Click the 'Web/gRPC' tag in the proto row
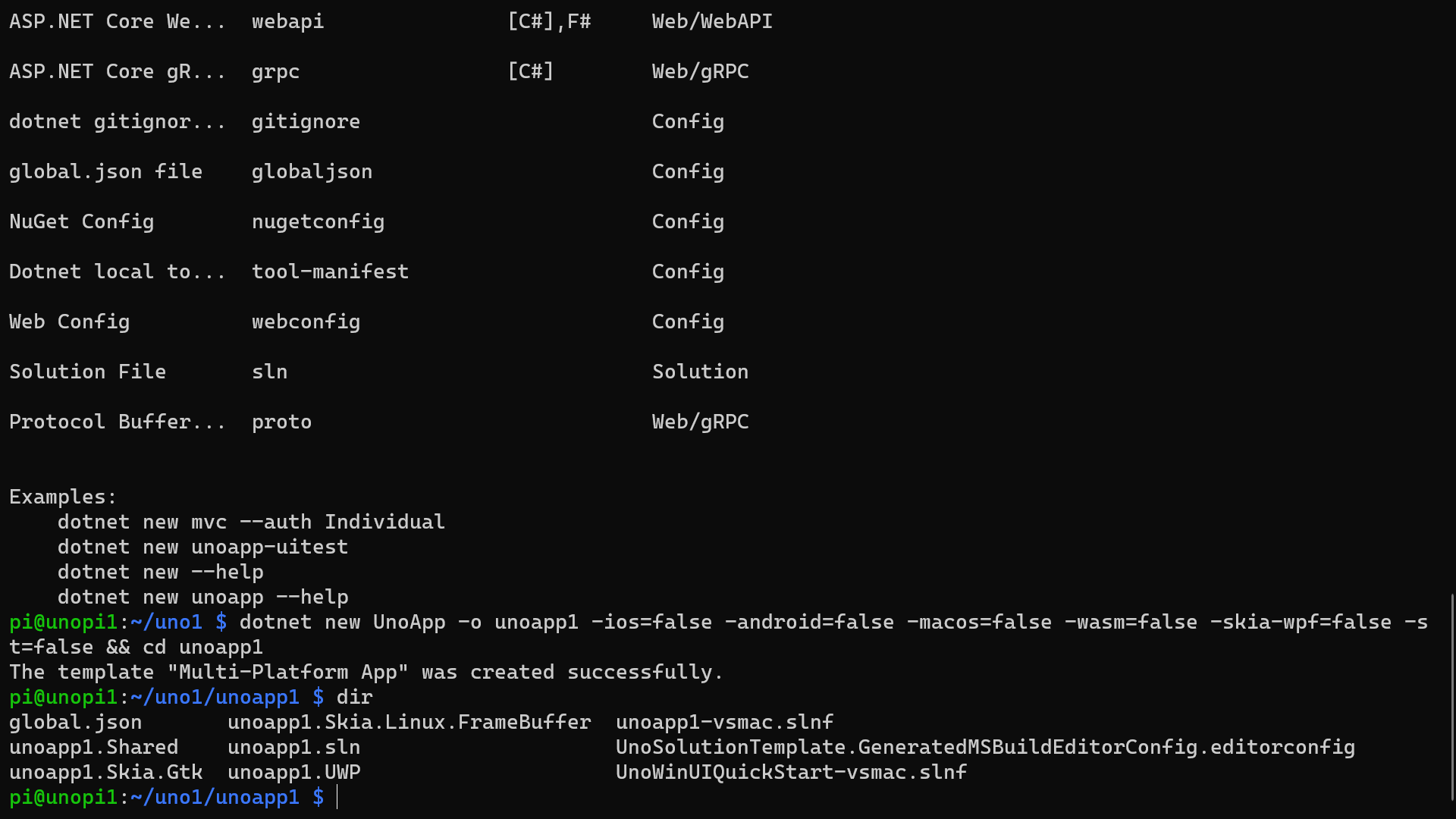This screenshot has height=819, width=1456. click(700, 422)
